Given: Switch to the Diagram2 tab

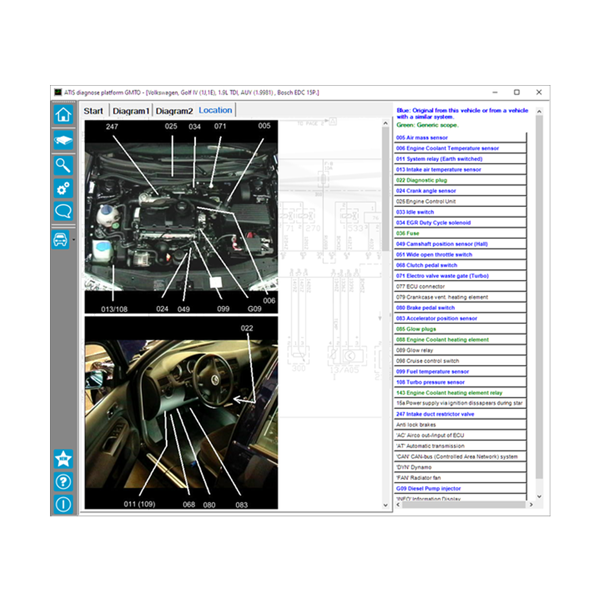Looking at the screenshot, I should click(x=174, y=111).
